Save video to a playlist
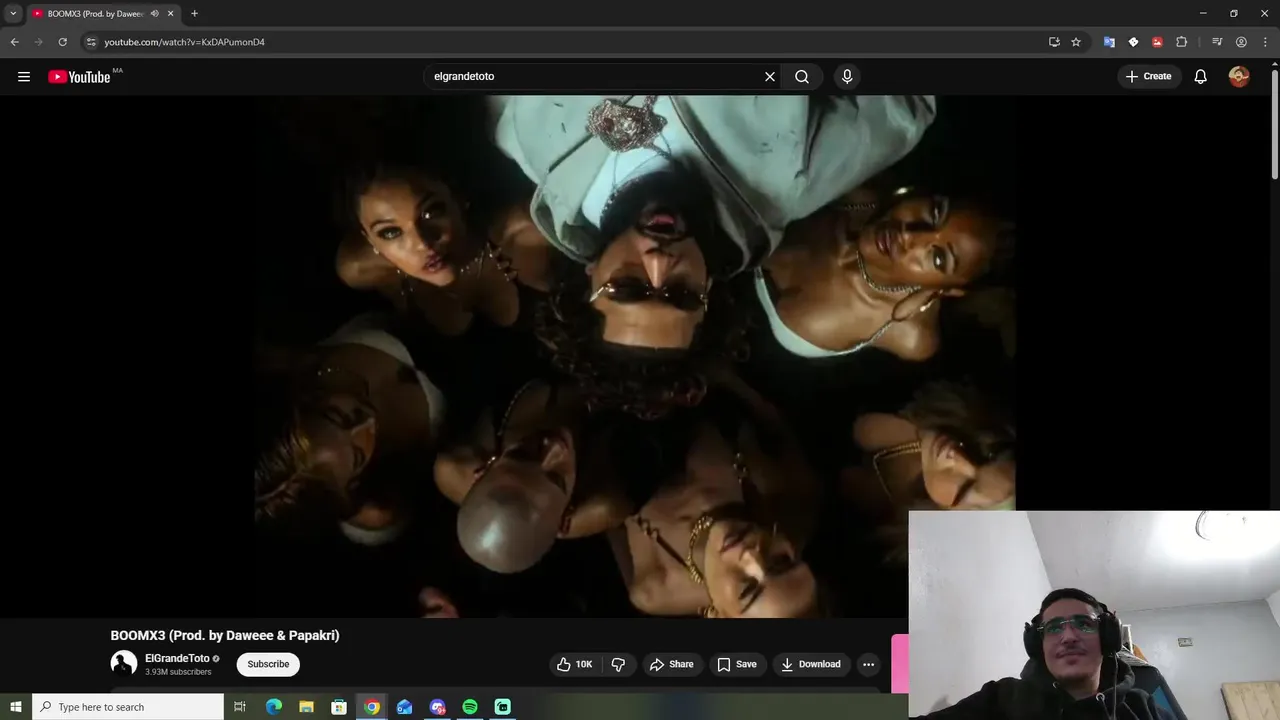 pos(737,664)
